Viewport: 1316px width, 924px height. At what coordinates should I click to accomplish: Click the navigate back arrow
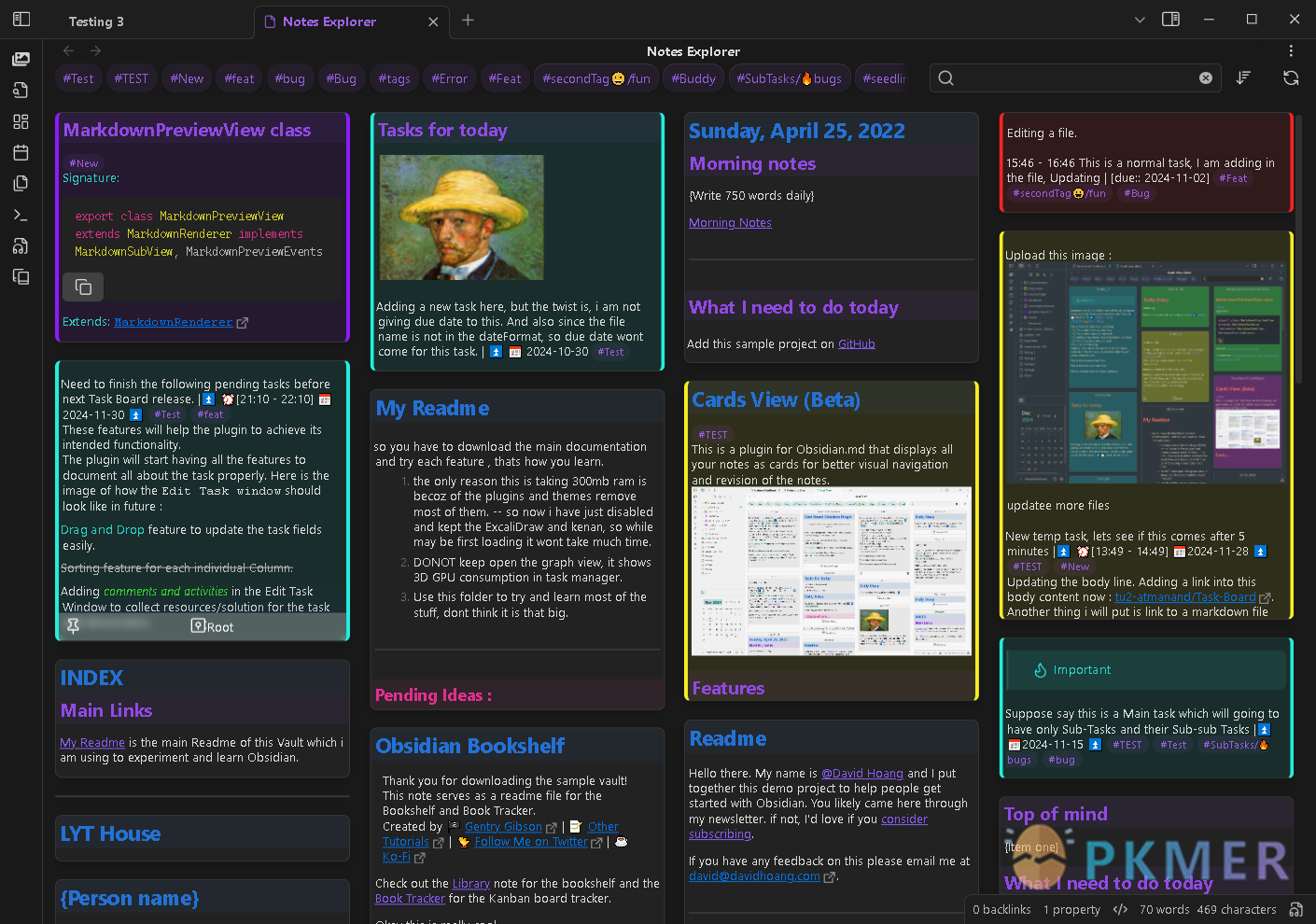click(x=68, y=51)
